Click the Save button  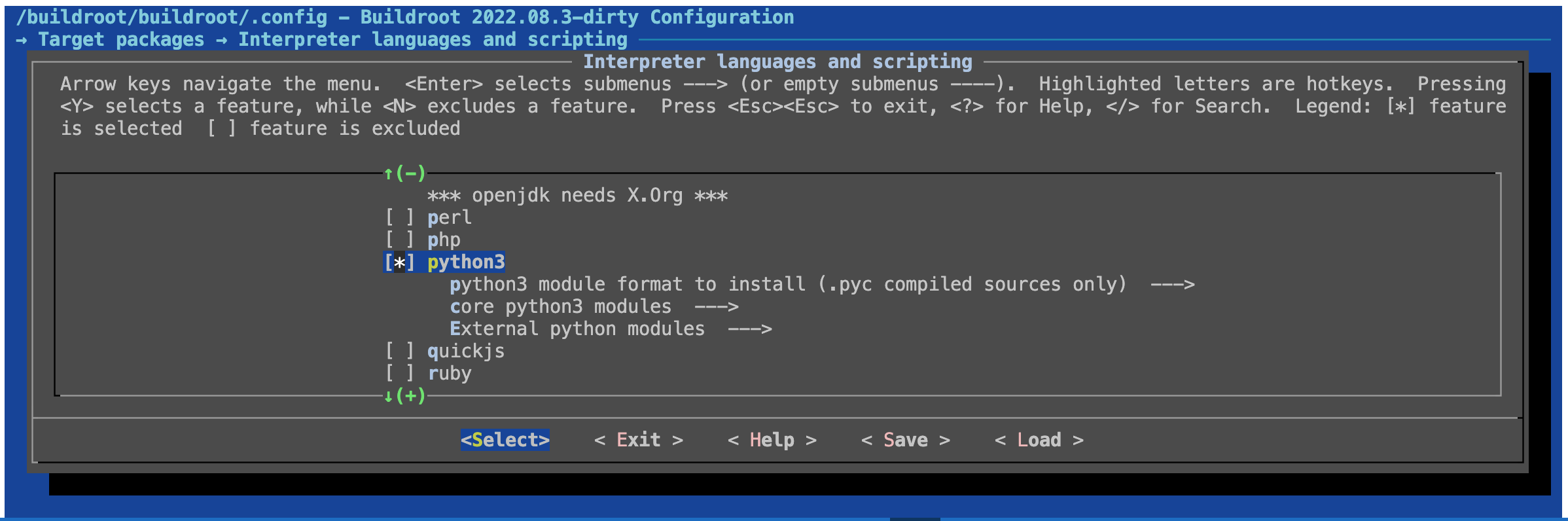[905, 440]
